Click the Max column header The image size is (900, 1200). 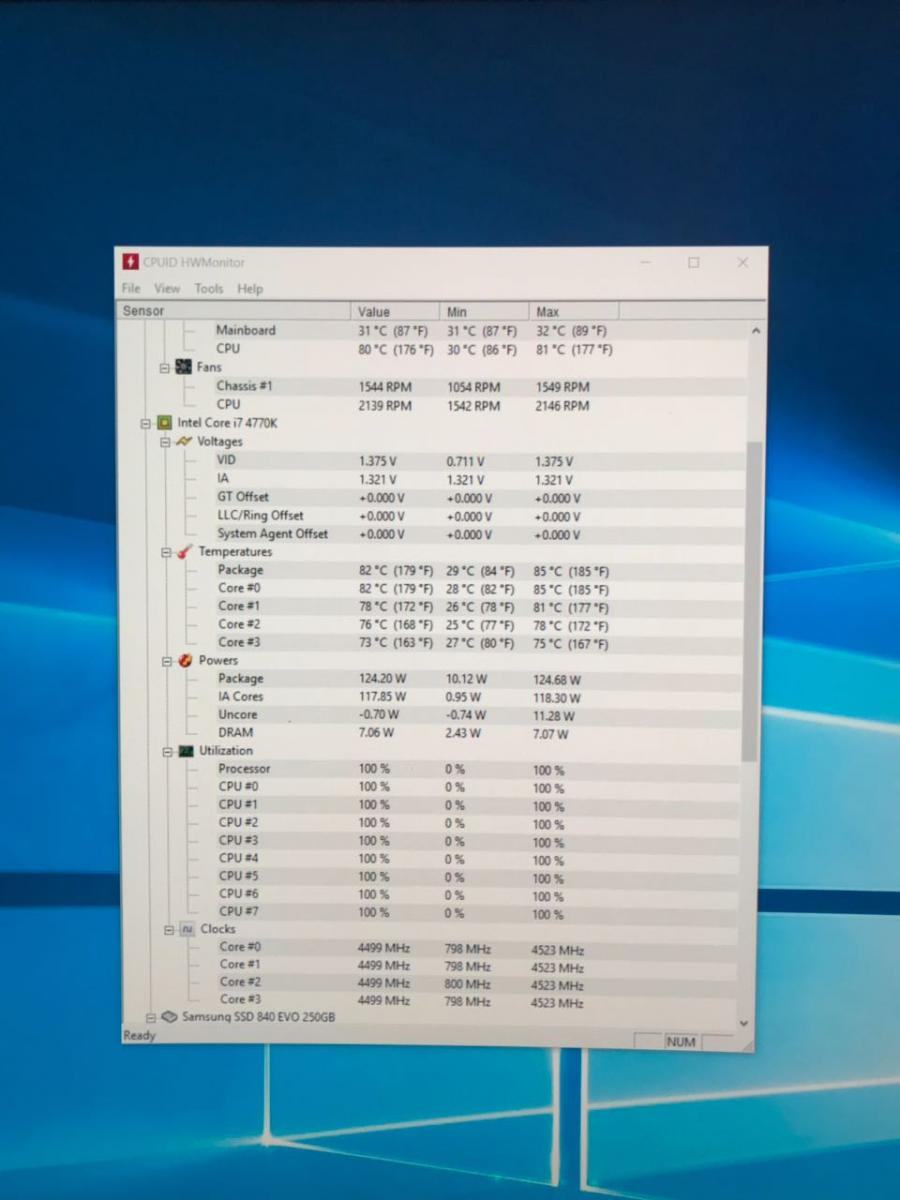(x=574, y=312)
